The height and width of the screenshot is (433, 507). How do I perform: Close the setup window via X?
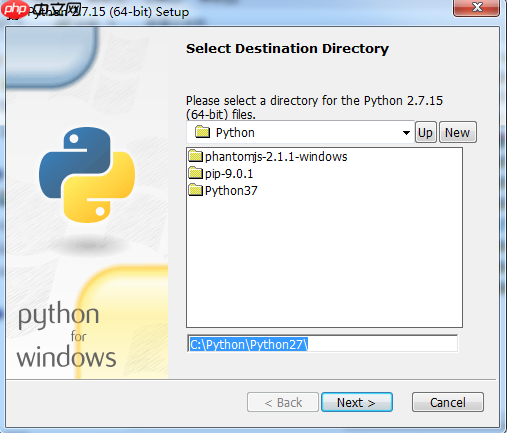click(x=477, y=7)
